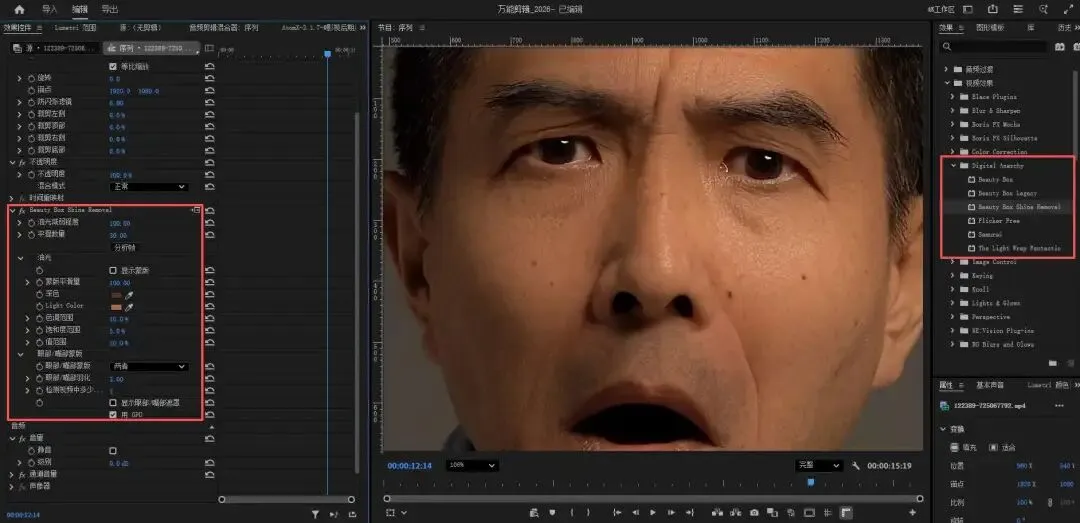Screen dimensions: 1080x523
Task: Click the Light Color swatch
Action: 115,306
